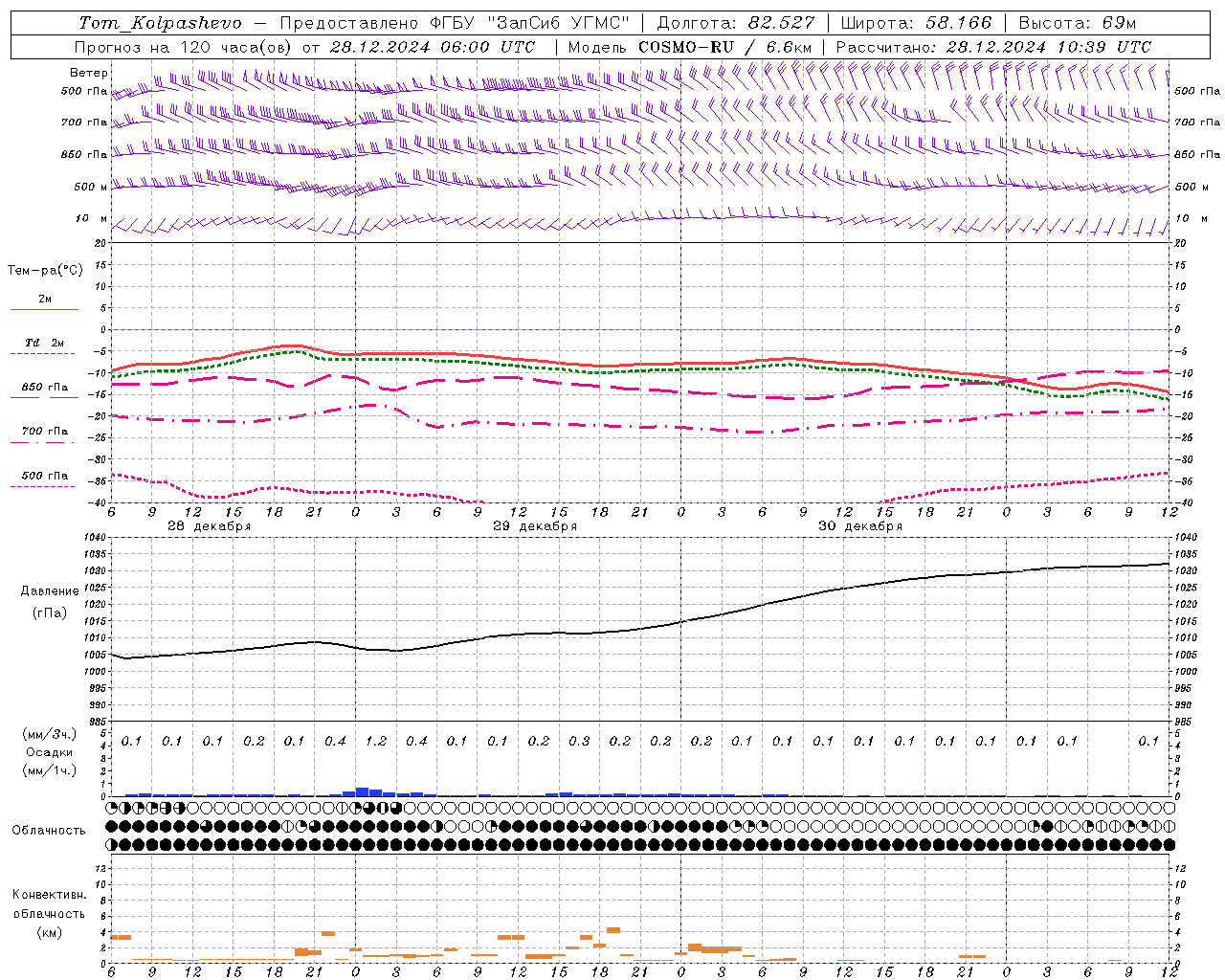Screen dimensions: 1225x980
Task: Select the Рассчитано: 28.12.2024 10:39 UTC timestamp
Action: pos(993,47)
